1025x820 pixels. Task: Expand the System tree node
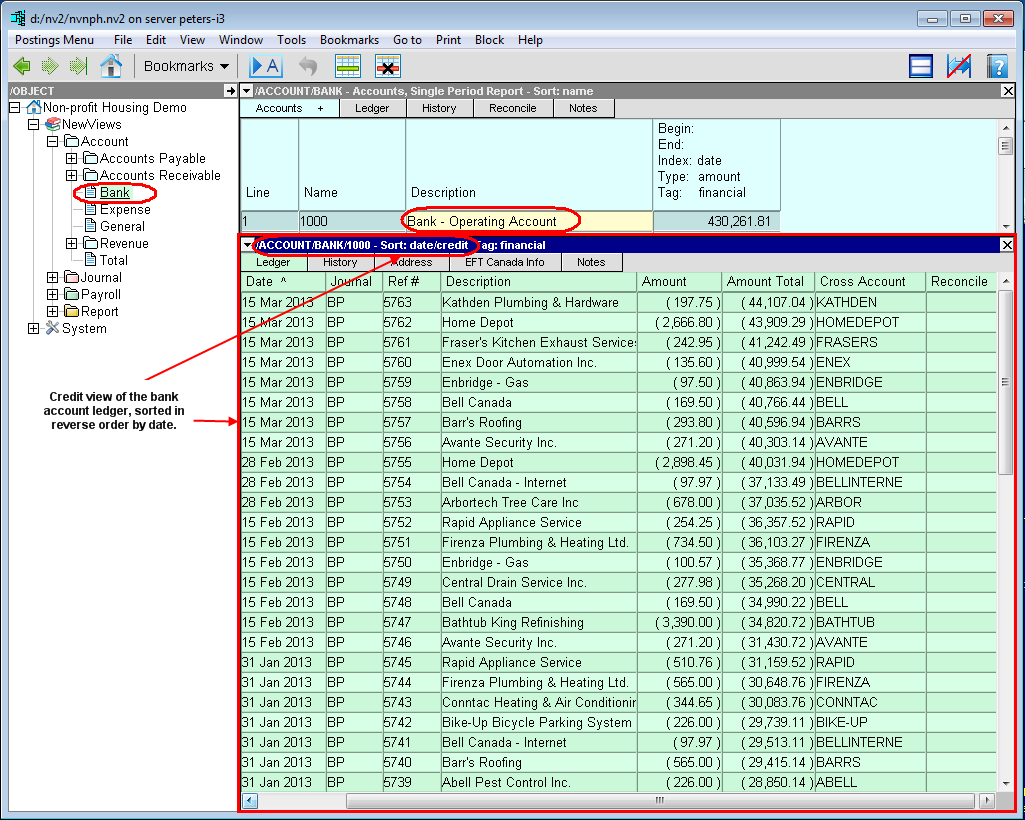34,328
